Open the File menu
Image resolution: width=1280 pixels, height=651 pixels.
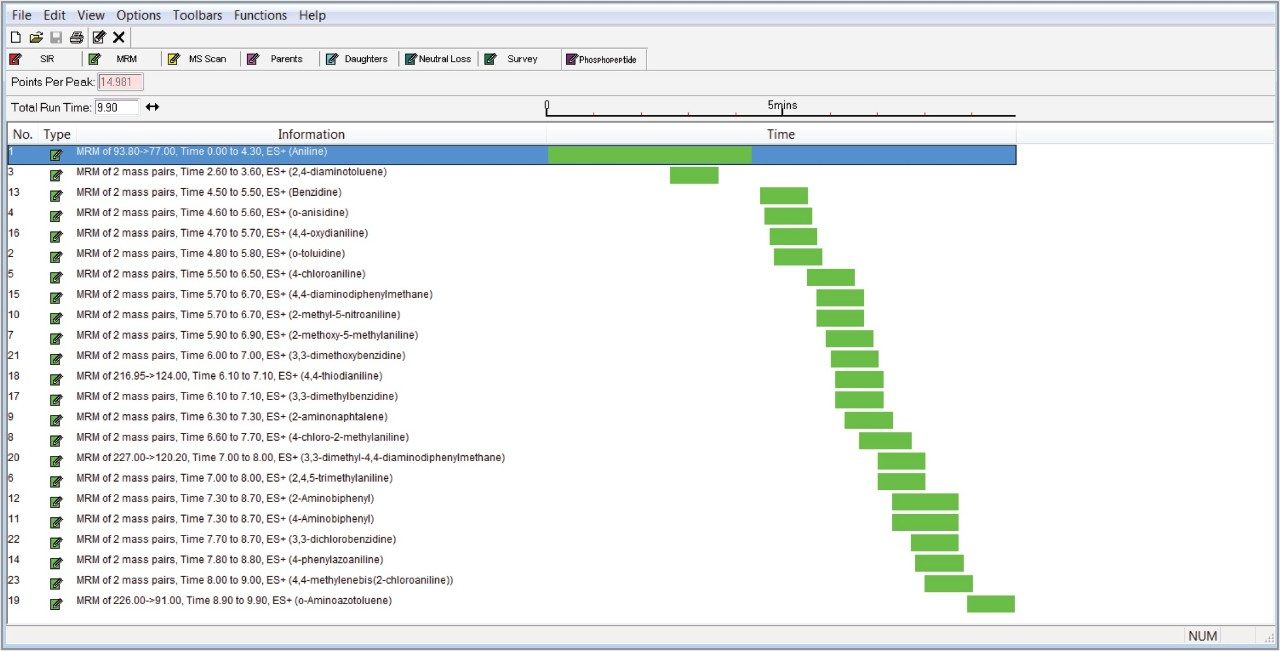click(21, 15)
